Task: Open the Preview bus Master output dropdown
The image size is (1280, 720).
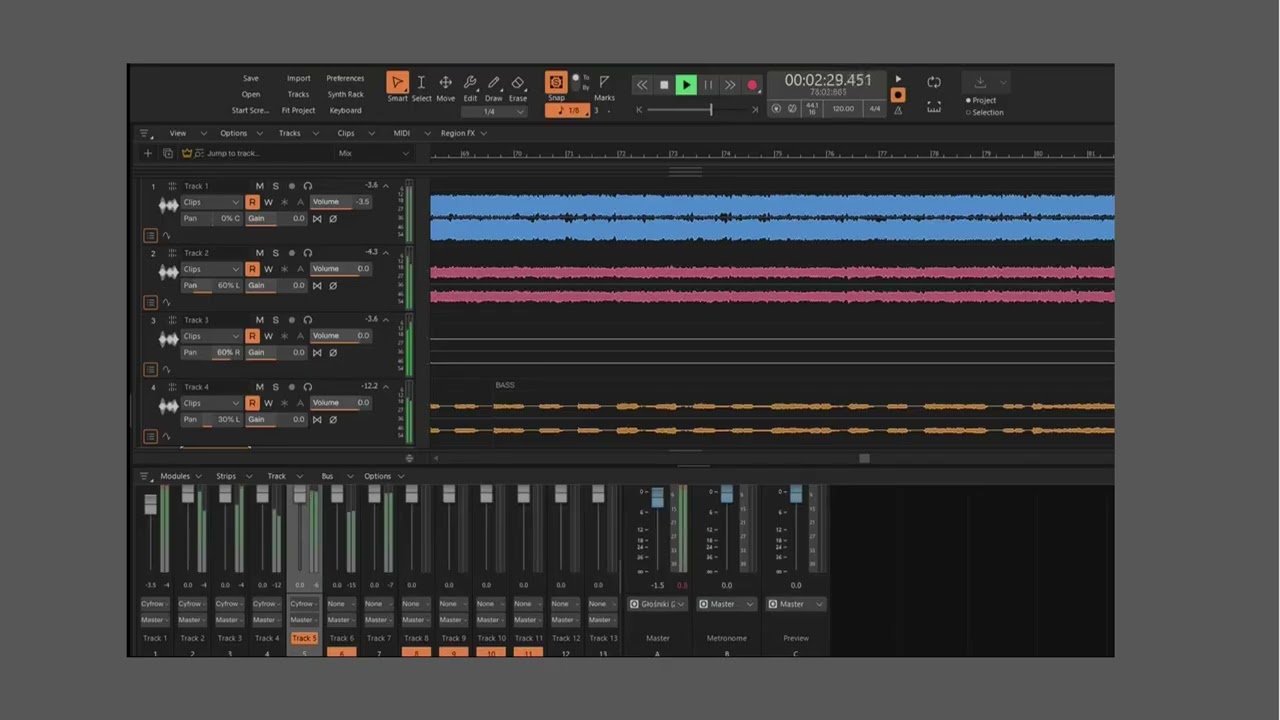Action: click(x=796, y=604)
